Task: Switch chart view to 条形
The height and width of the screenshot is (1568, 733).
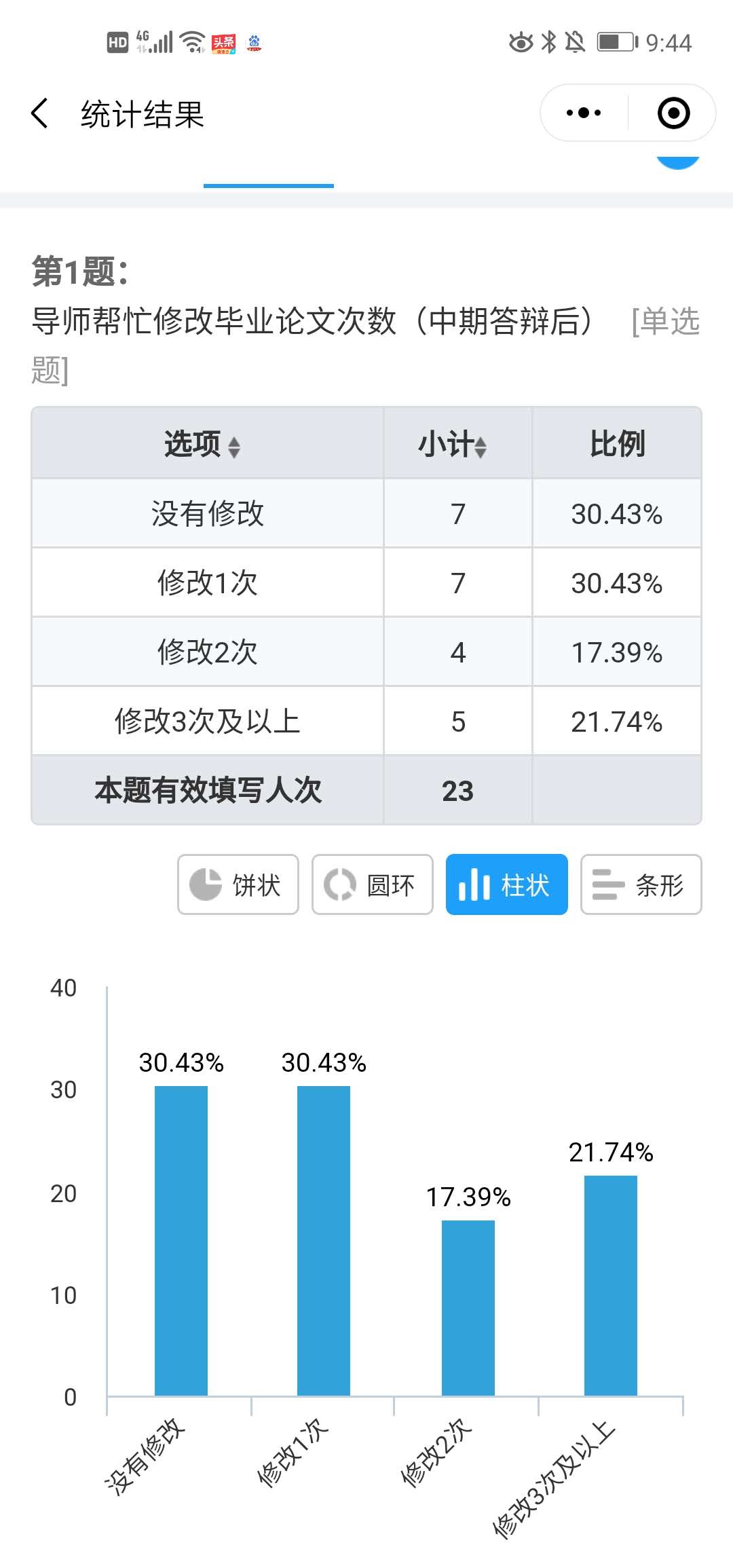Action: 641,884
